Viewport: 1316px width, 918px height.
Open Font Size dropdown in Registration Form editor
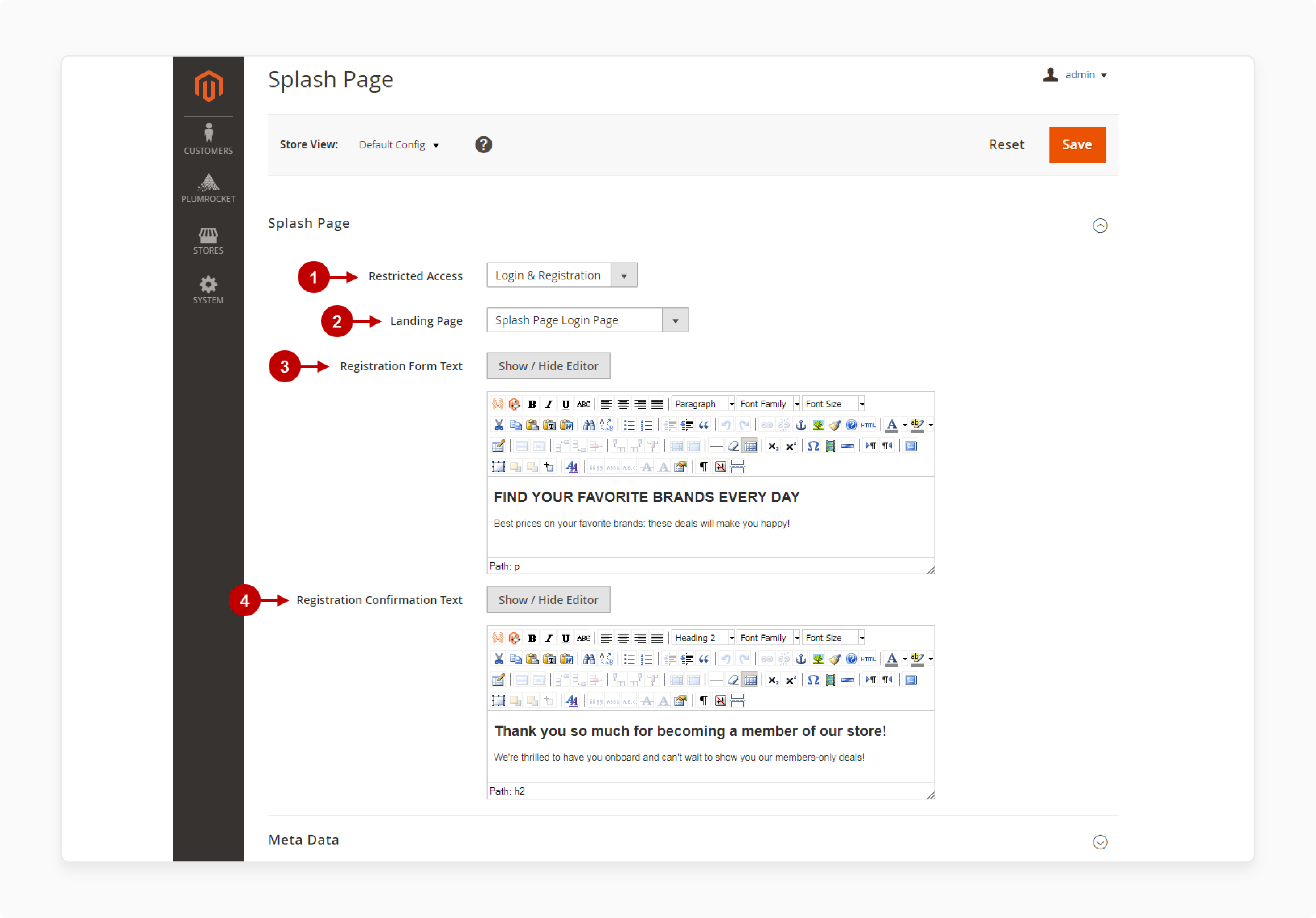coord(834,404)
